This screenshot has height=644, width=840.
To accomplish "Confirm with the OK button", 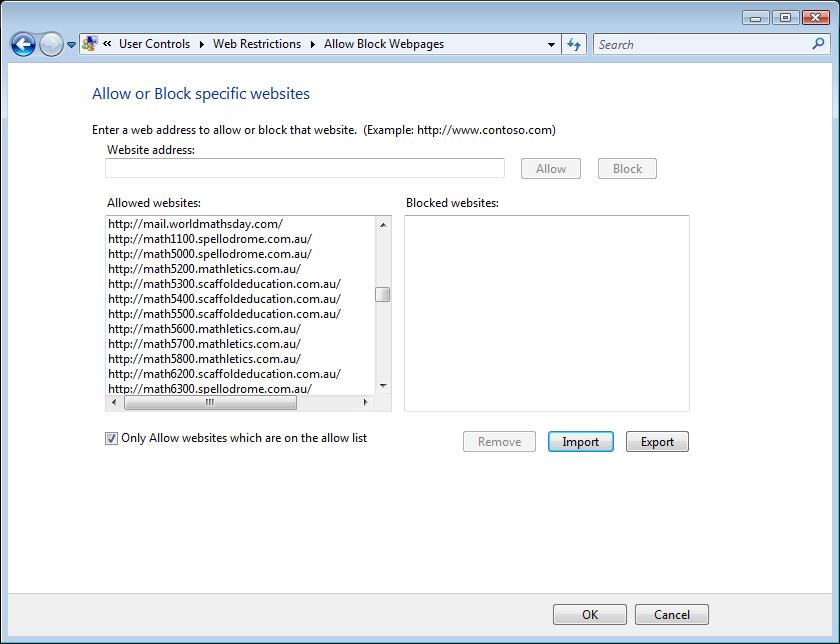I will click(x=590, y=615).
